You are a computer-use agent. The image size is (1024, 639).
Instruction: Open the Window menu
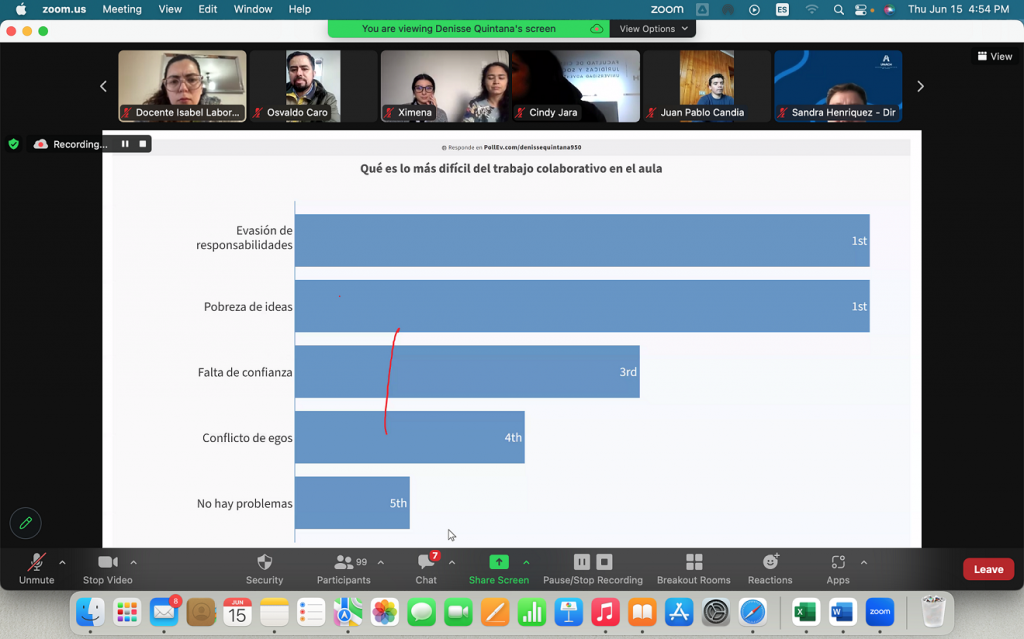253,9
